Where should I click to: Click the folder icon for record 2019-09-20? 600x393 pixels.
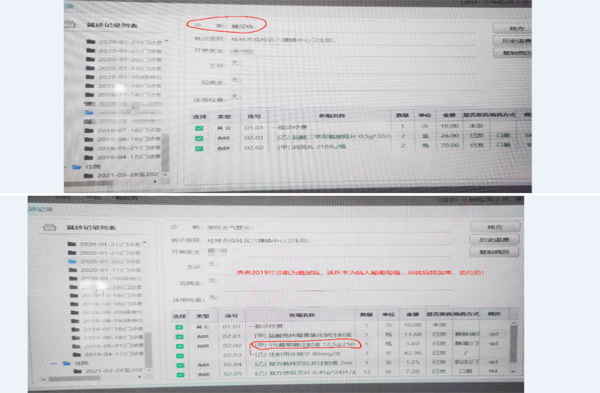[x=75, y=312]
